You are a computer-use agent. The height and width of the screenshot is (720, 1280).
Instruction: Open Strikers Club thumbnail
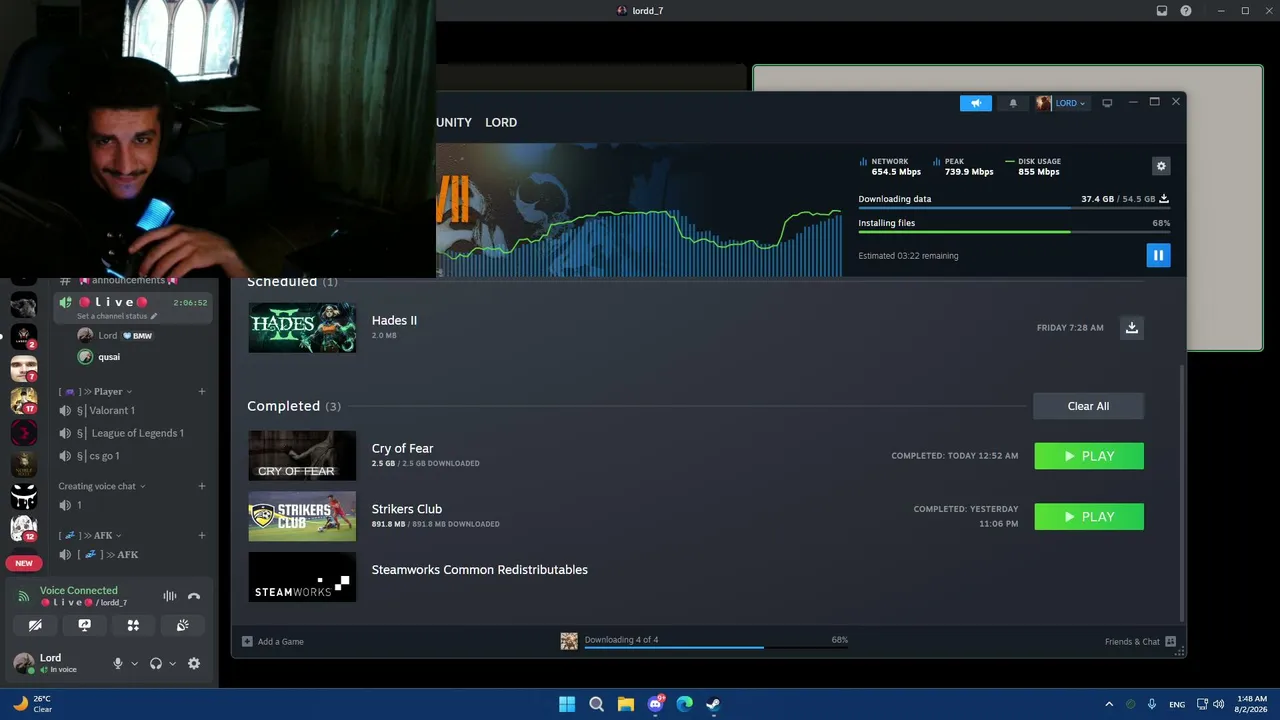coord(302,517)
